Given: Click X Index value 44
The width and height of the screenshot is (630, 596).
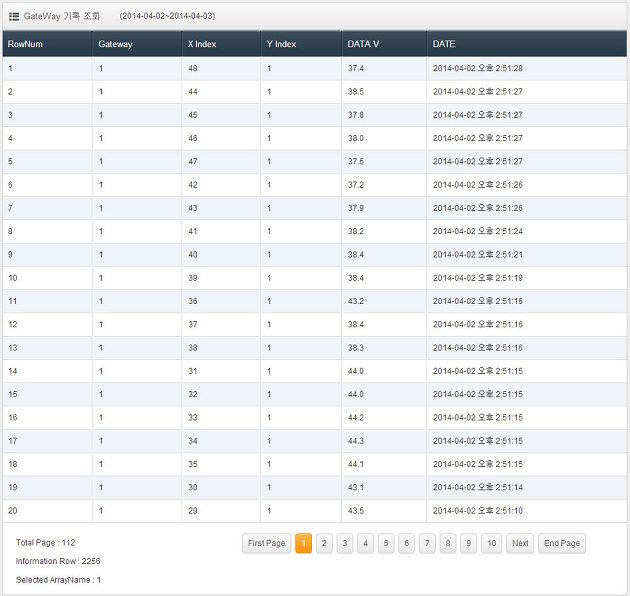Looking at the screenshot, I should tap(193, 92).
